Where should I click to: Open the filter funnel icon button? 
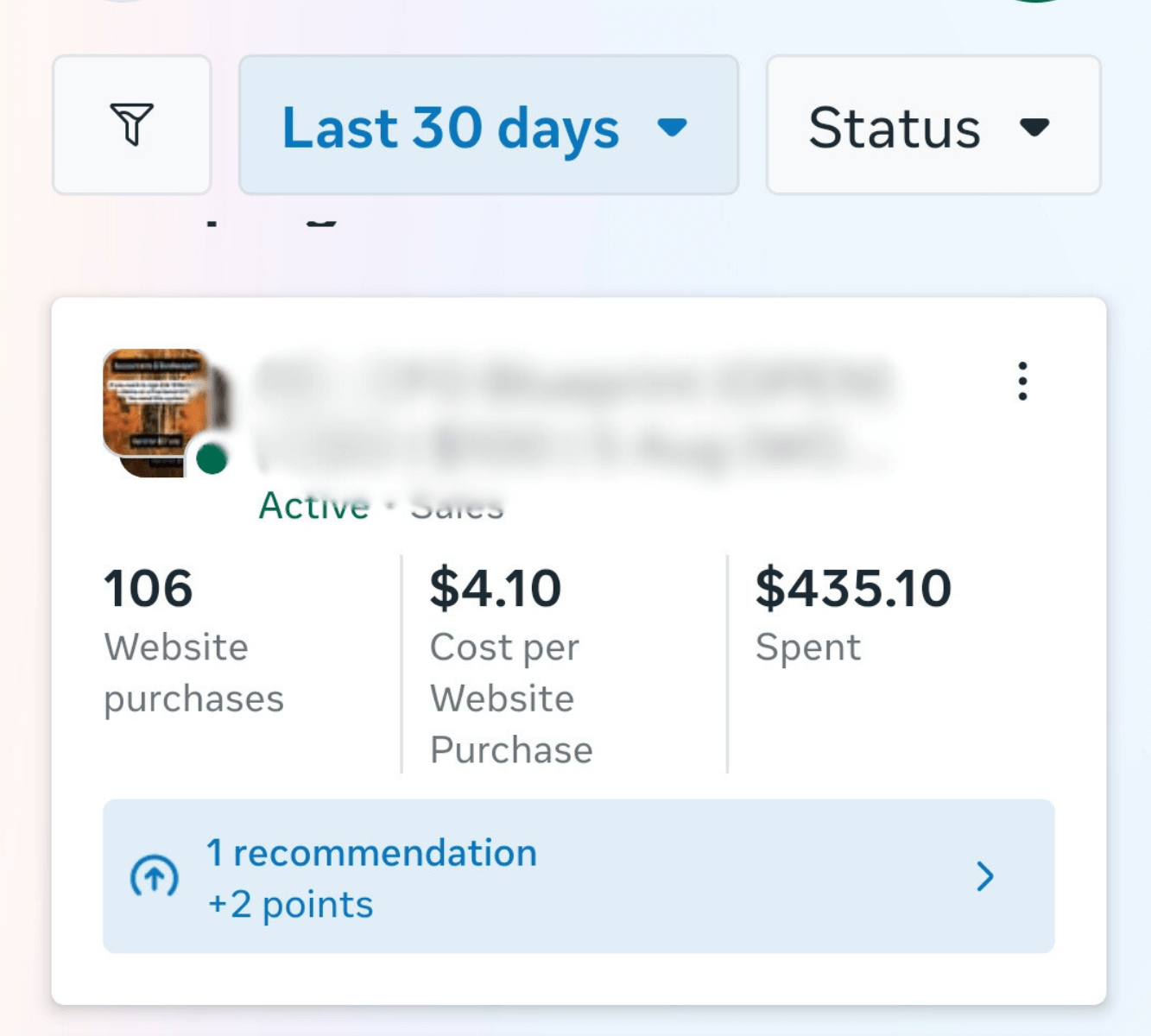(x=131, y=125)
